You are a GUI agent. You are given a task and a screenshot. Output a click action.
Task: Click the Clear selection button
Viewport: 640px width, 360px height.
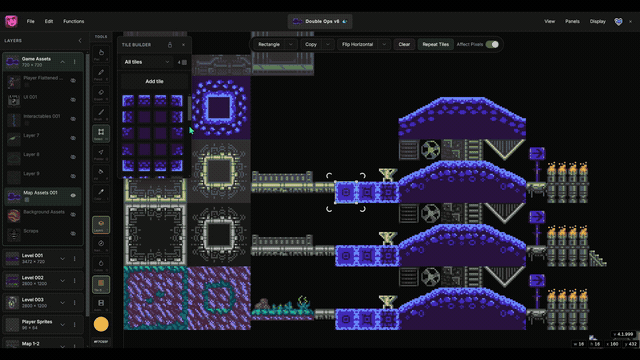[x=404, y=44]
